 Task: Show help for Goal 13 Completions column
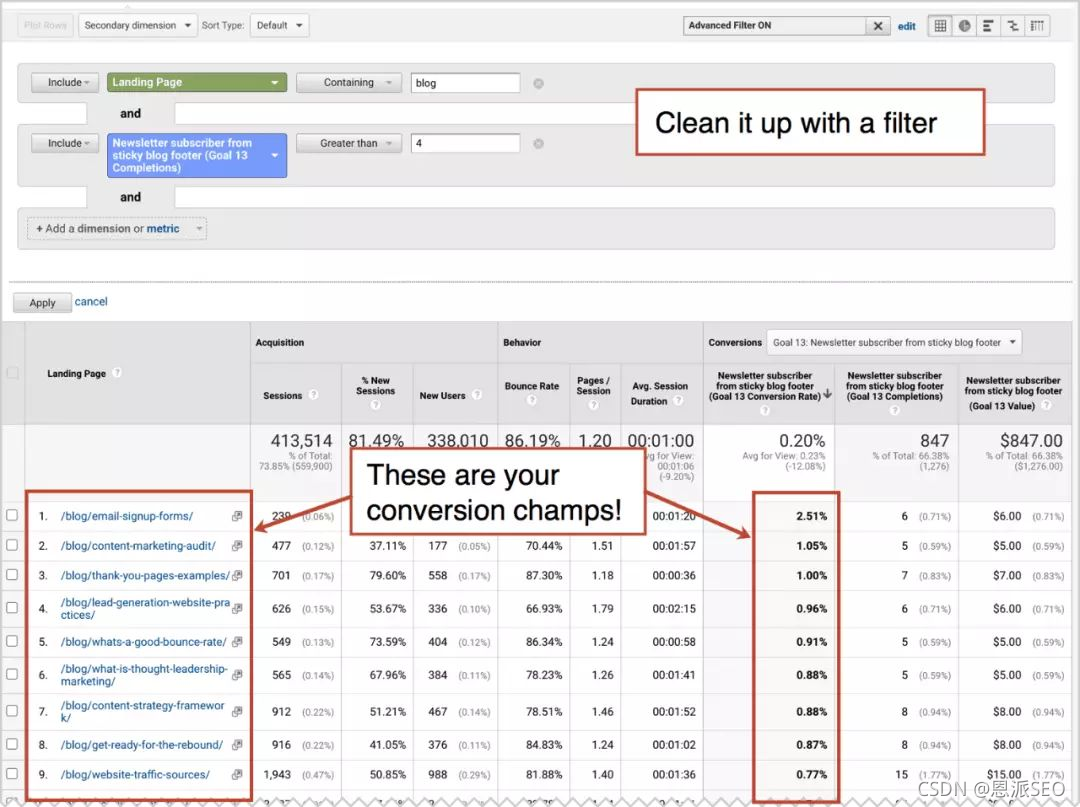[x=894, y=410]
